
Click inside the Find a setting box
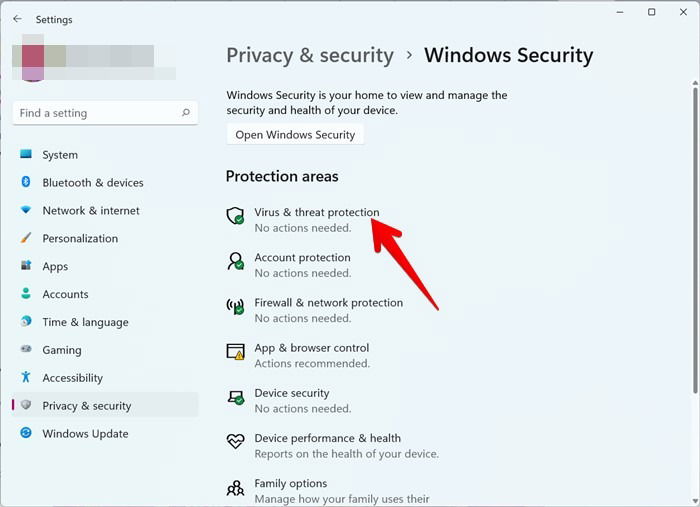[105, 113]
